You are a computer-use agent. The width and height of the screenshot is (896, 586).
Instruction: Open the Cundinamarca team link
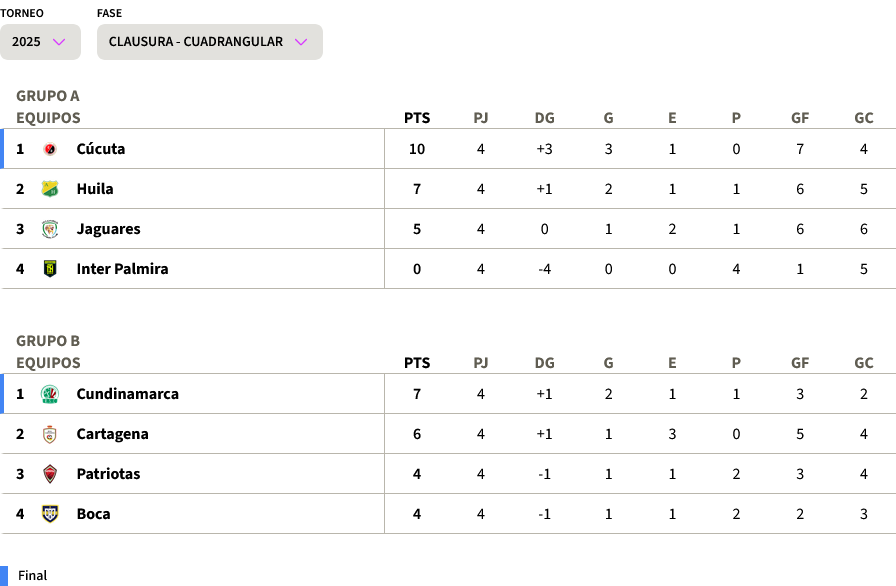pyautogui.click(x=127, y=394)
